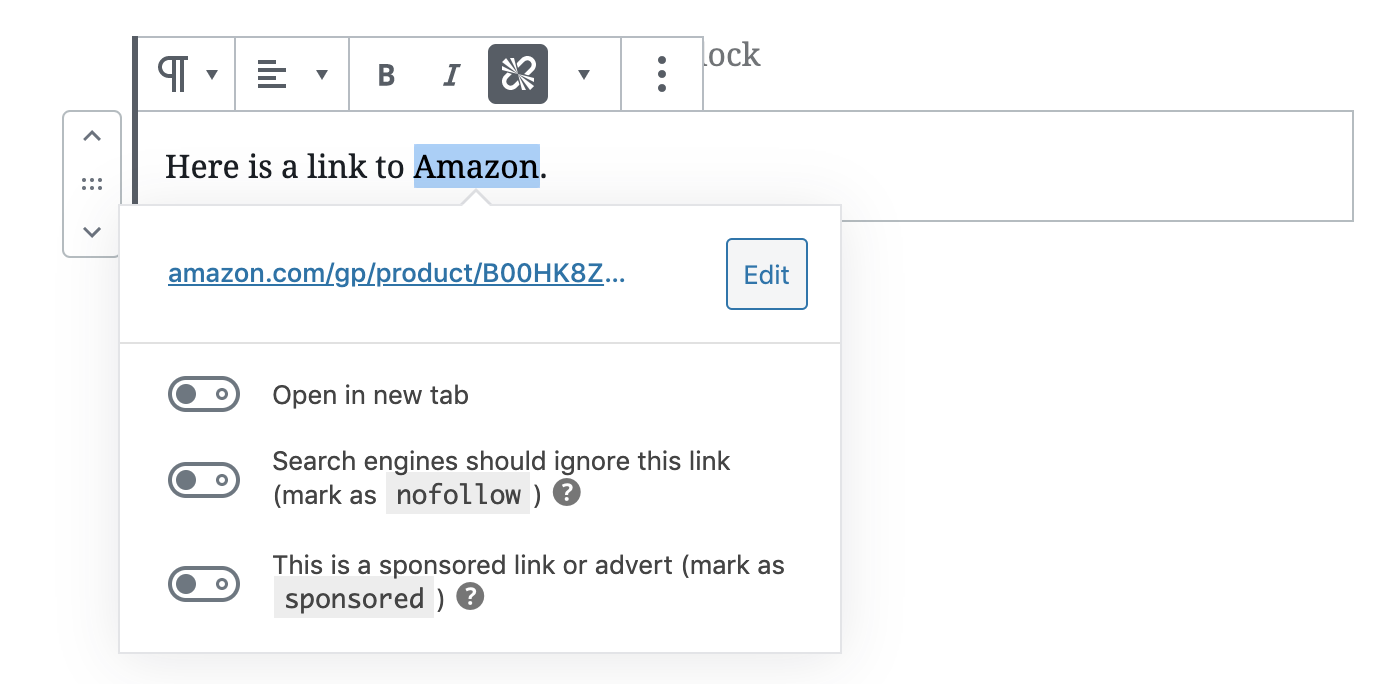The width and height of the screenshot is (1396, 684).
Task: Click the help icon next to sponsored
Action: (470, 597)
